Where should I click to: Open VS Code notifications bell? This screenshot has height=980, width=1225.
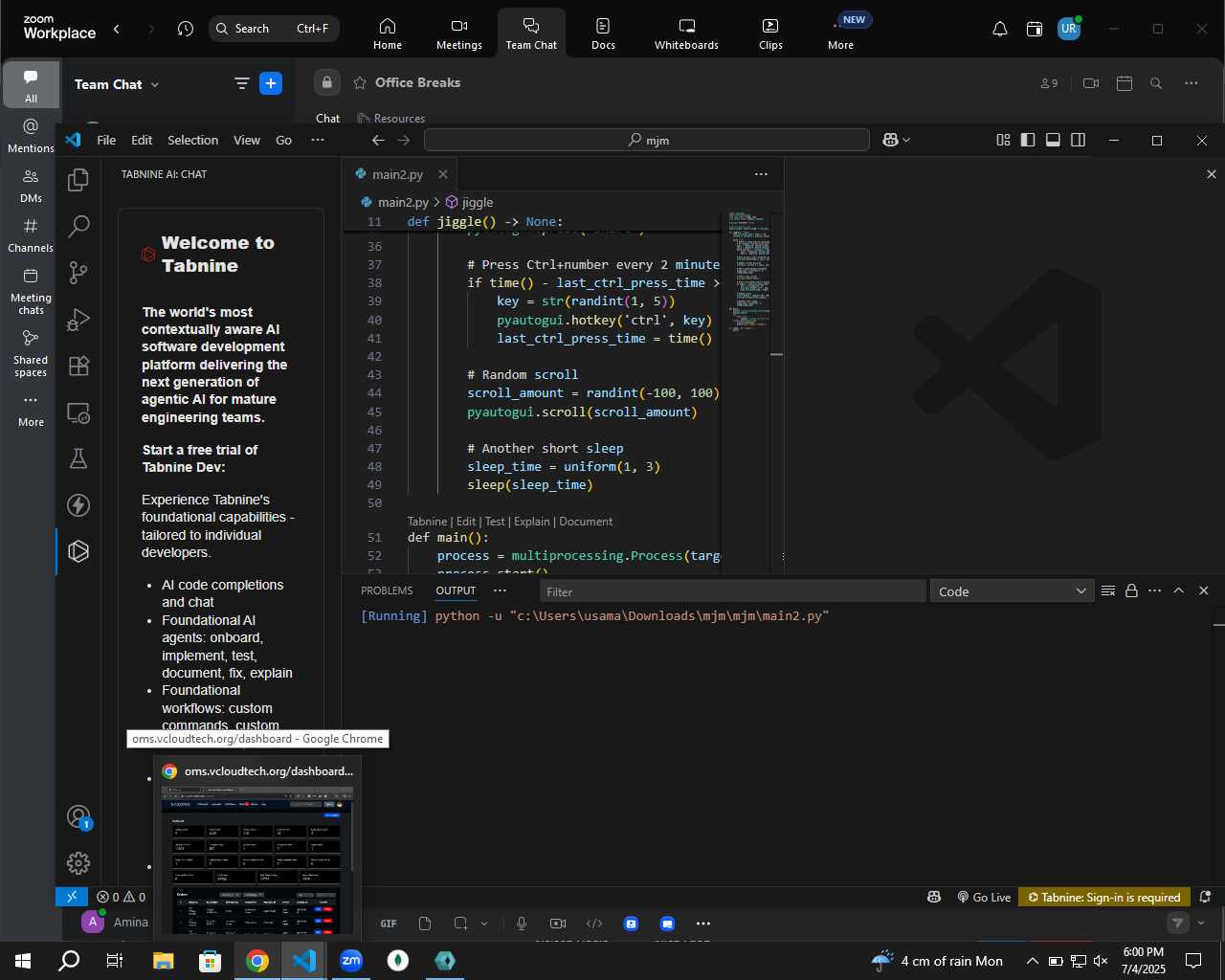pyautogui.click(x=1206, y=897)
